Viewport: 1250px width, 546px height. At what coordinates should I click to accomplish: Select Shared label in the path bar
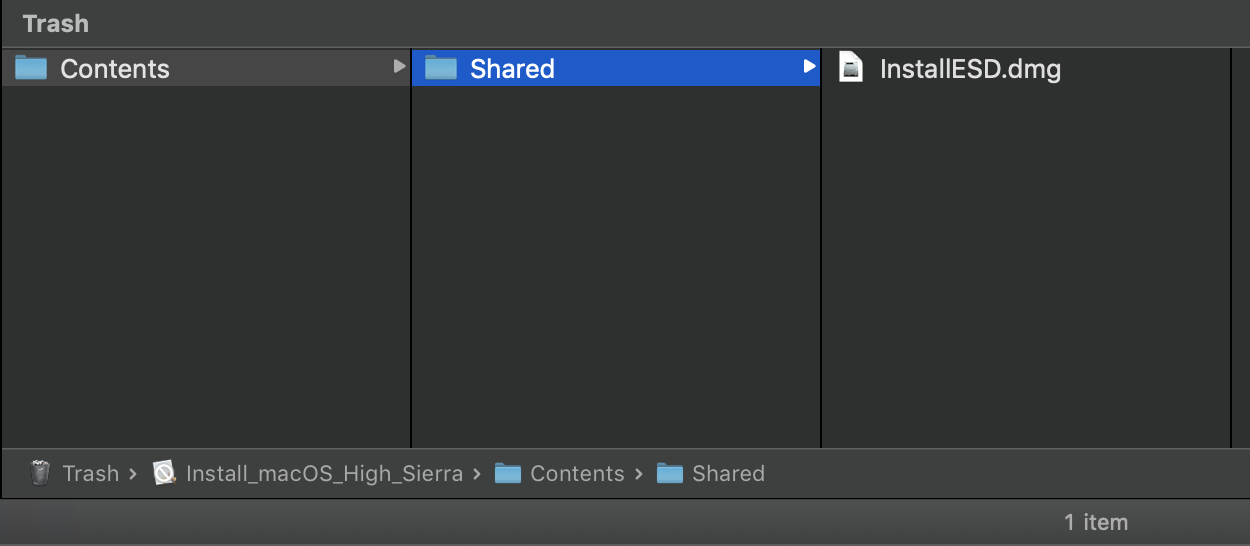coord(728,474)
